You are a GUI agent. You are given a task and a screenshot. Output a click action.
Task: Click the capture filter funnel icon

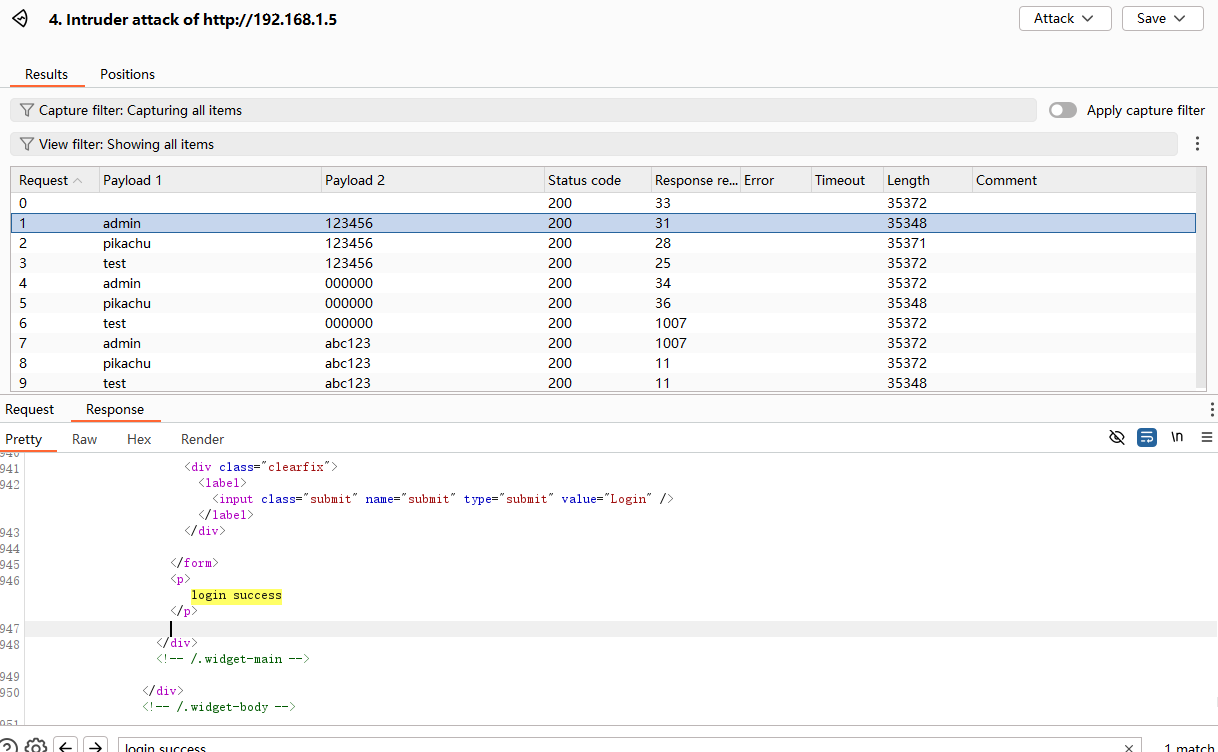[x=27, y=110]
